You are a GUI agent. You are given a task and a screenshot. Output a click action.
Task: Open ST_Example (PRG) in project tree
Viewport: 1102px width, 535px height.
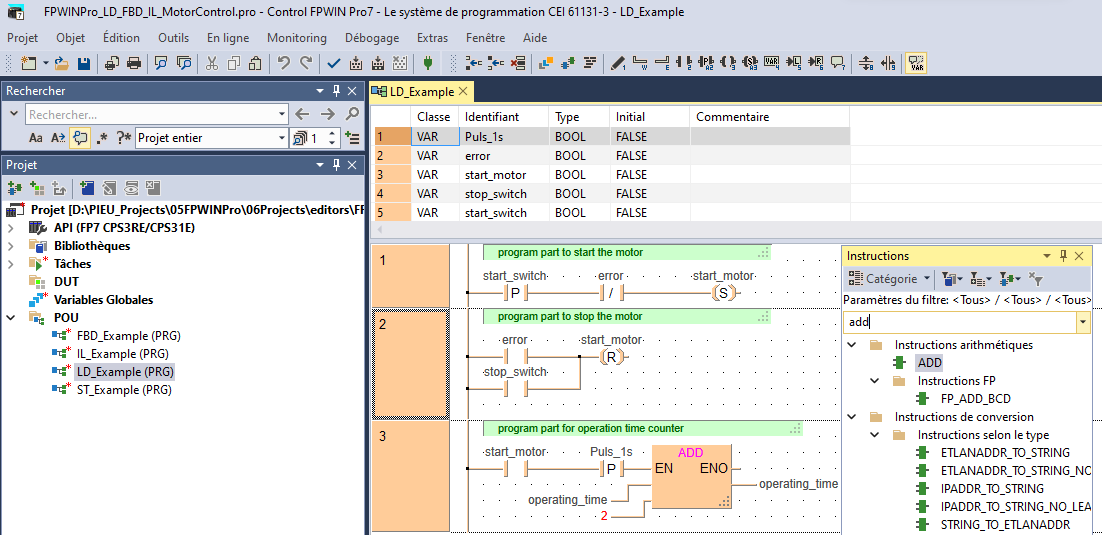point(123,390)
